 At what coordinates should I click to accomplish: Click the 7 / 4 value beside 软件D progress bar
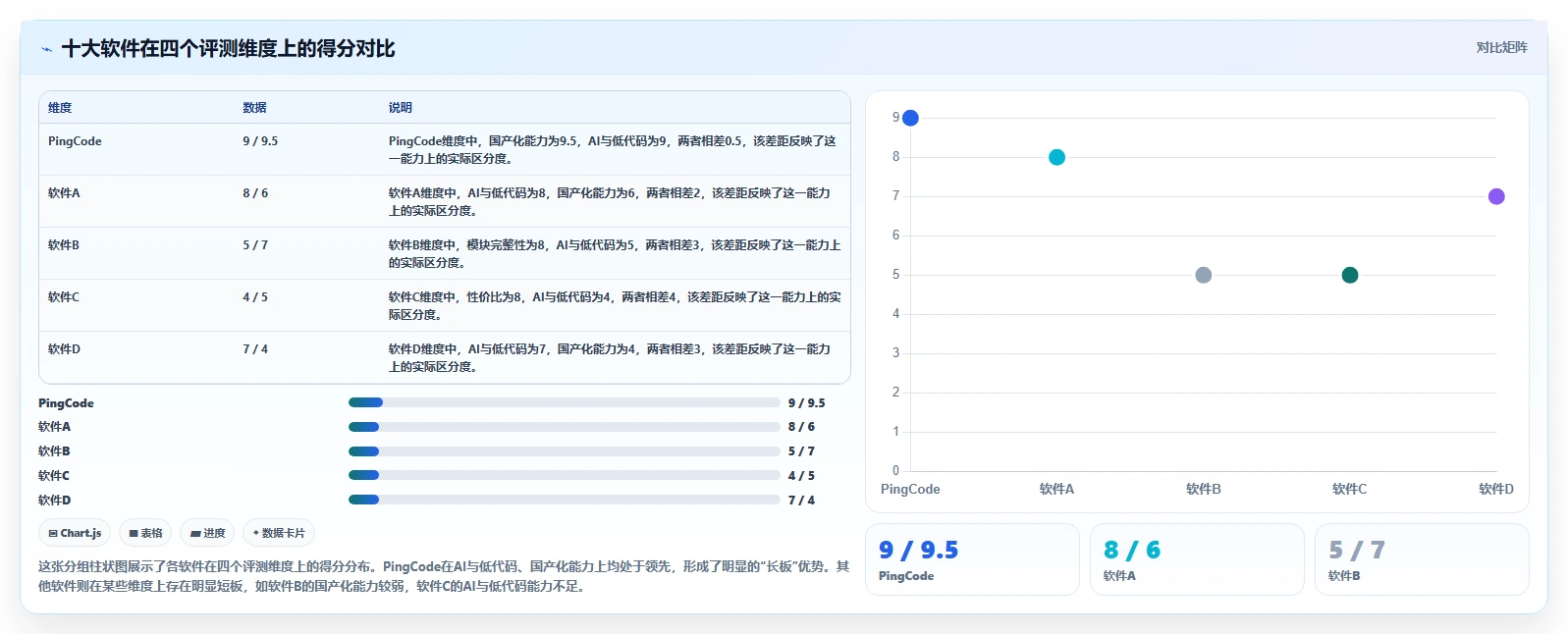coord(801,501)
